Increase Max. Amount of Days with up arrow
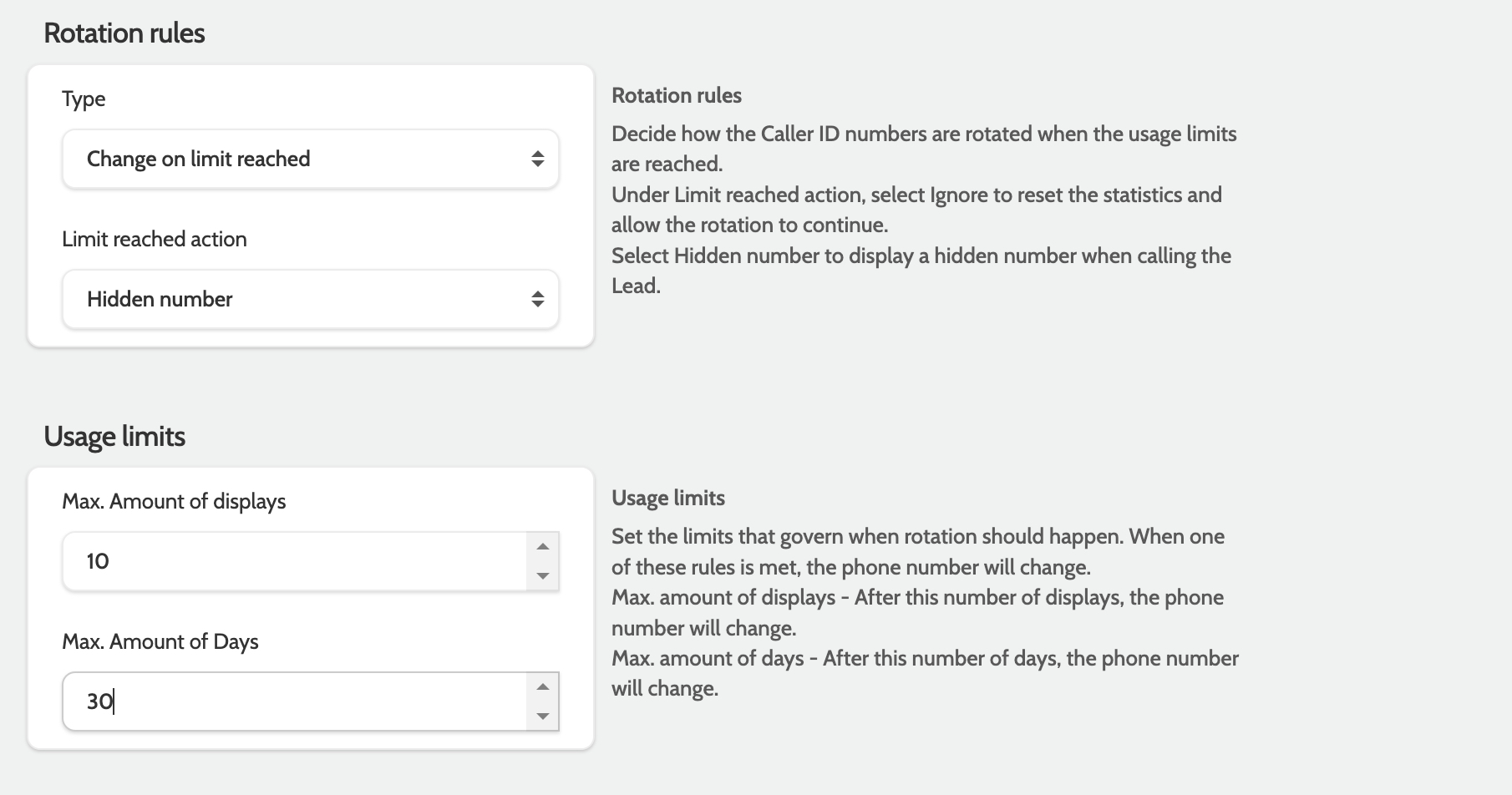This screenshot has height=795, width=1512. [x=543, y=687]
